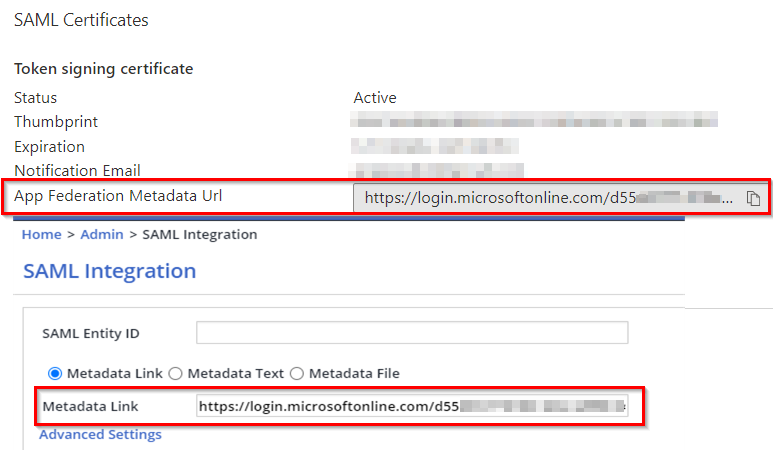
Task: Choose the Metadata Text radio option
Action: [x=175, y=373]
